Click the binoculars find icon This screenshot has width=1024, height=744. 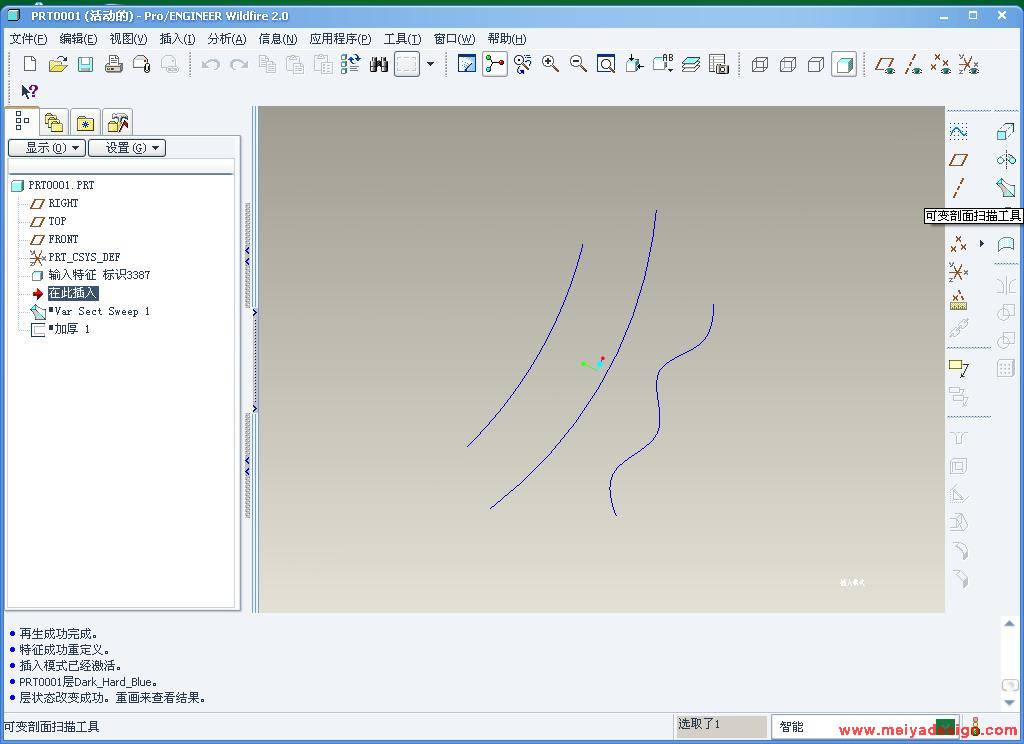(x=378, y=64)
